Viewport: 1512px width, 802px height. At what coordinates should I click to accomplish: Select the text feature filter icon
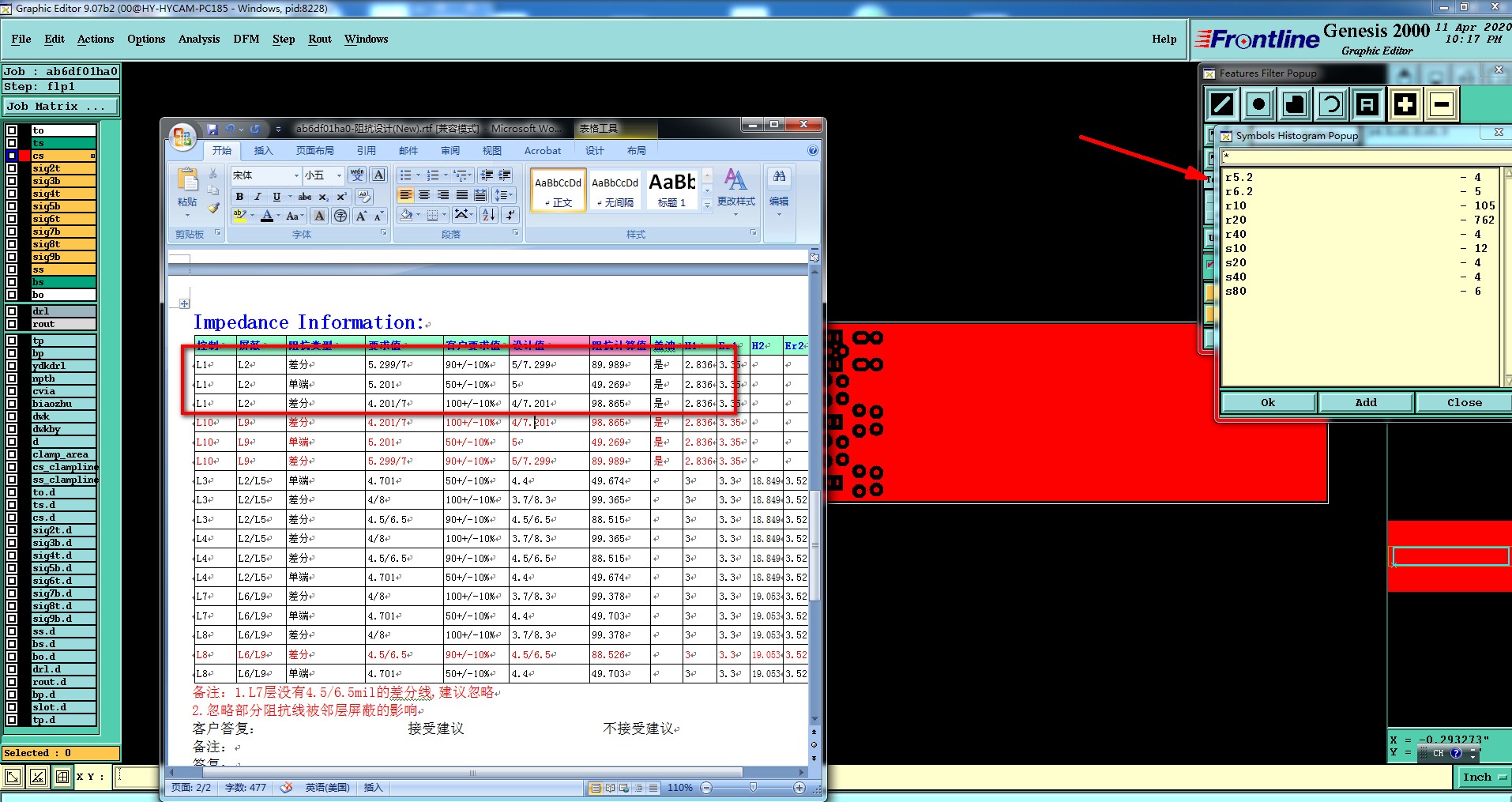pos(1367,104)
